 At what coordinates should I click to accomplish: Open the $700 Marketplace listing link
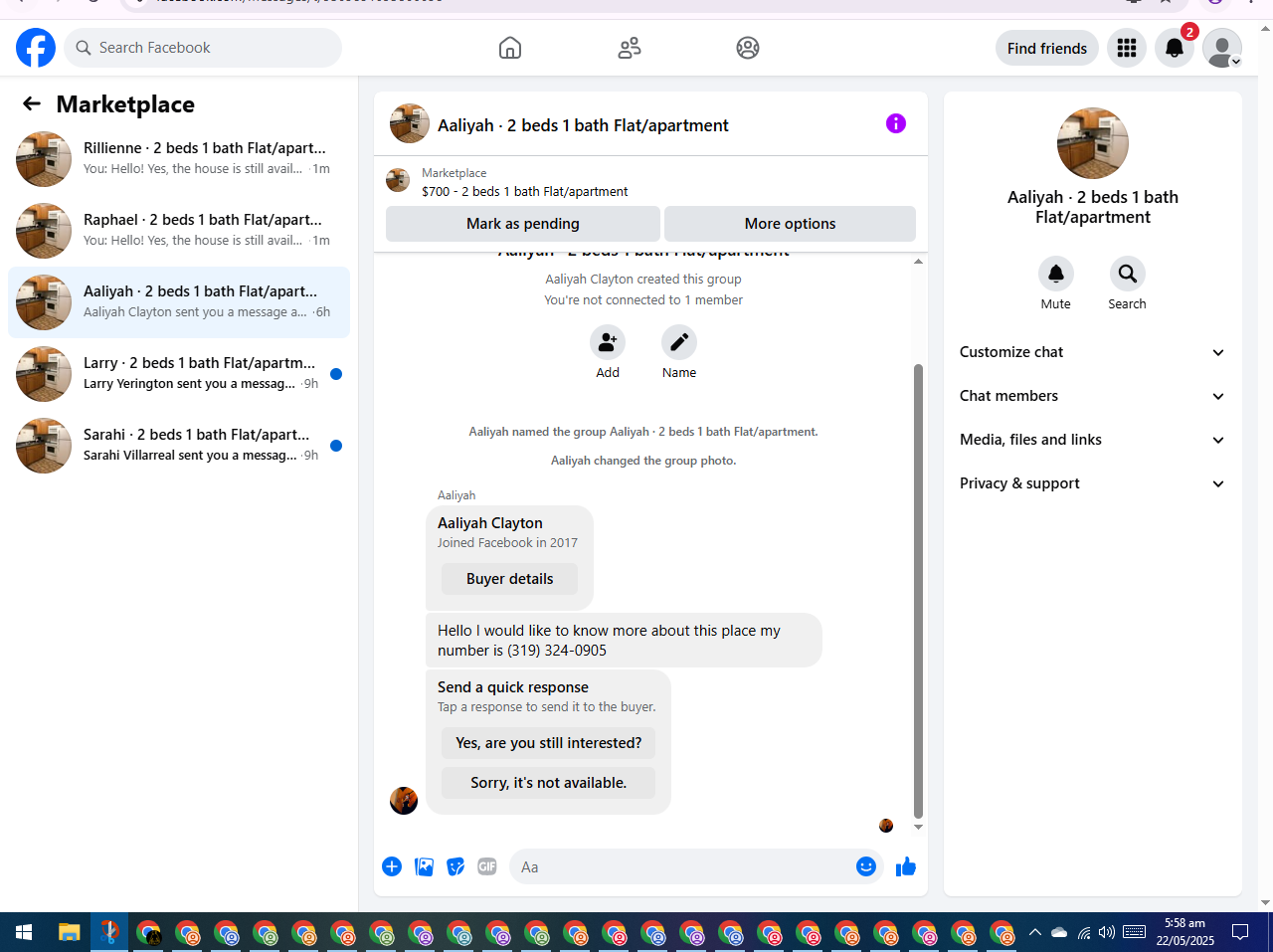(524, 191)
